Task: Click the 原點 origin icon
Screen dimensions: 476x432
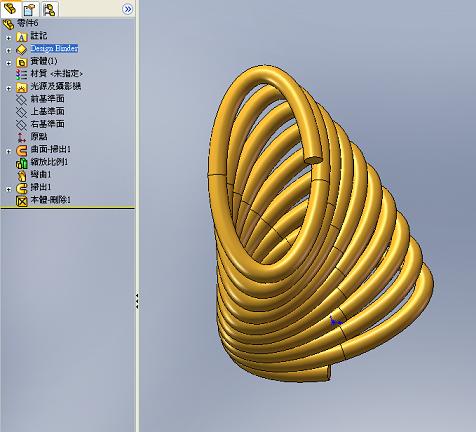Action: pos(22,137)
